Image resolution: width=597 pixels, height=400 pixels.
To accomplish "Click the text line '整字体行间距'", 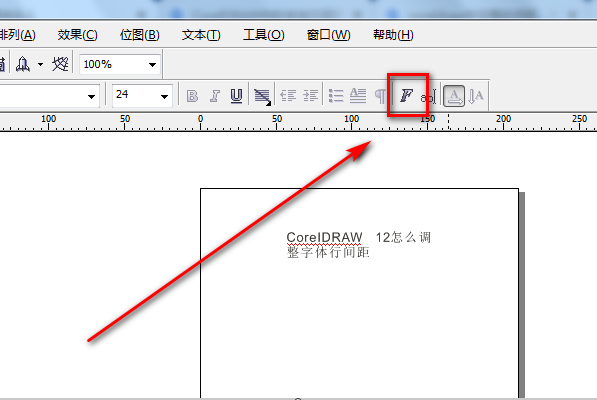I will 328,252.
